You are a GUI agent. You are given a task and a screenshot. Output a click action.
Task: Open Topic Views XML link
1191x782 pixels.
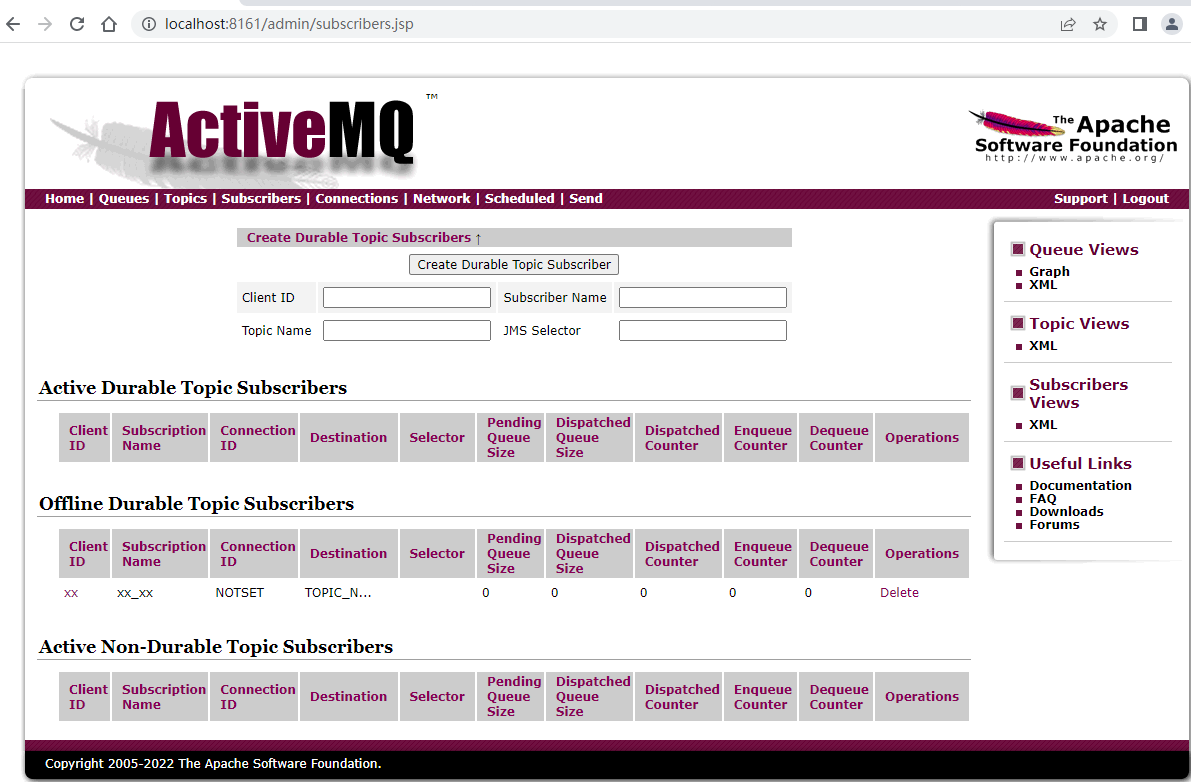[x=1043, y=345]
